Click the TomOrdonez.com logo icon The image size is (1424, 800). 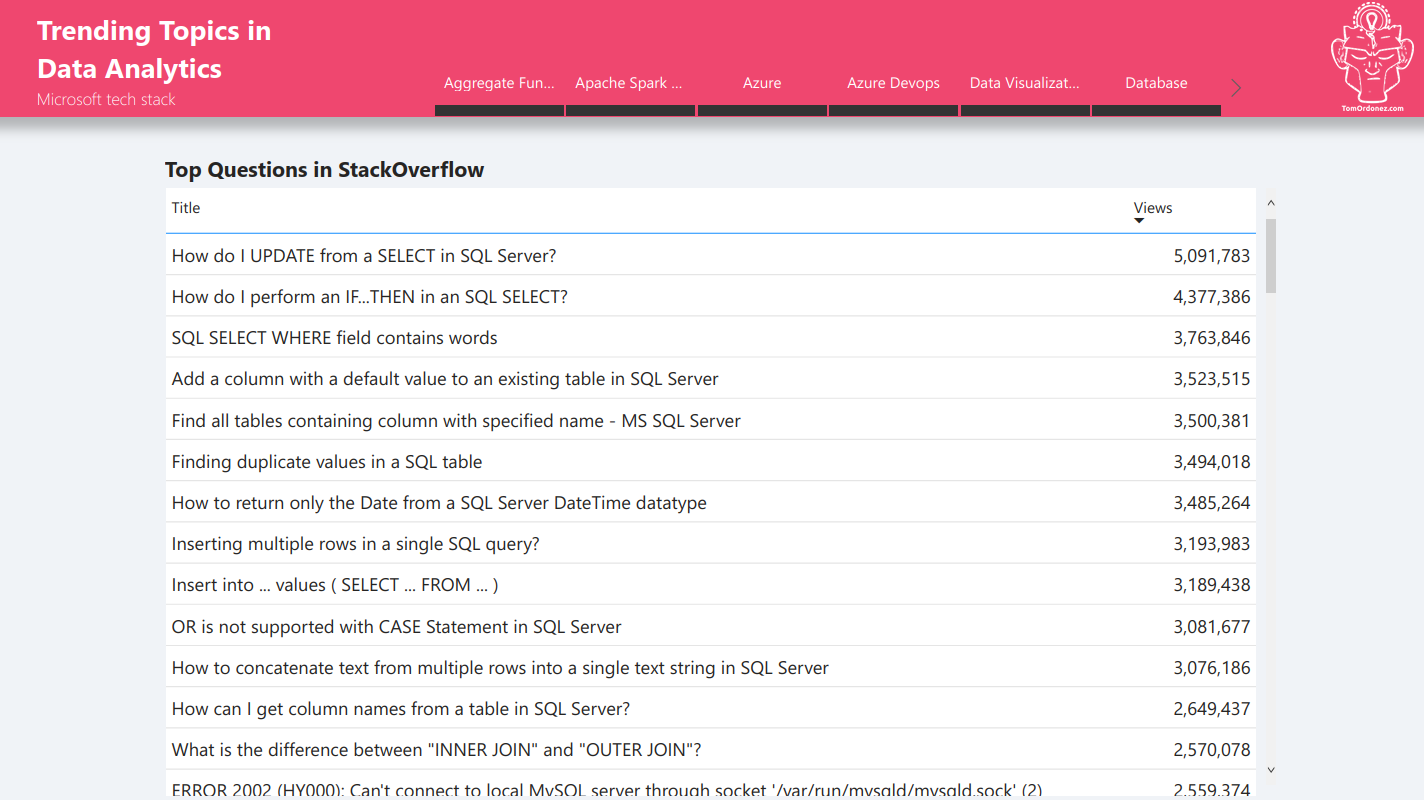pos(1372,58)
